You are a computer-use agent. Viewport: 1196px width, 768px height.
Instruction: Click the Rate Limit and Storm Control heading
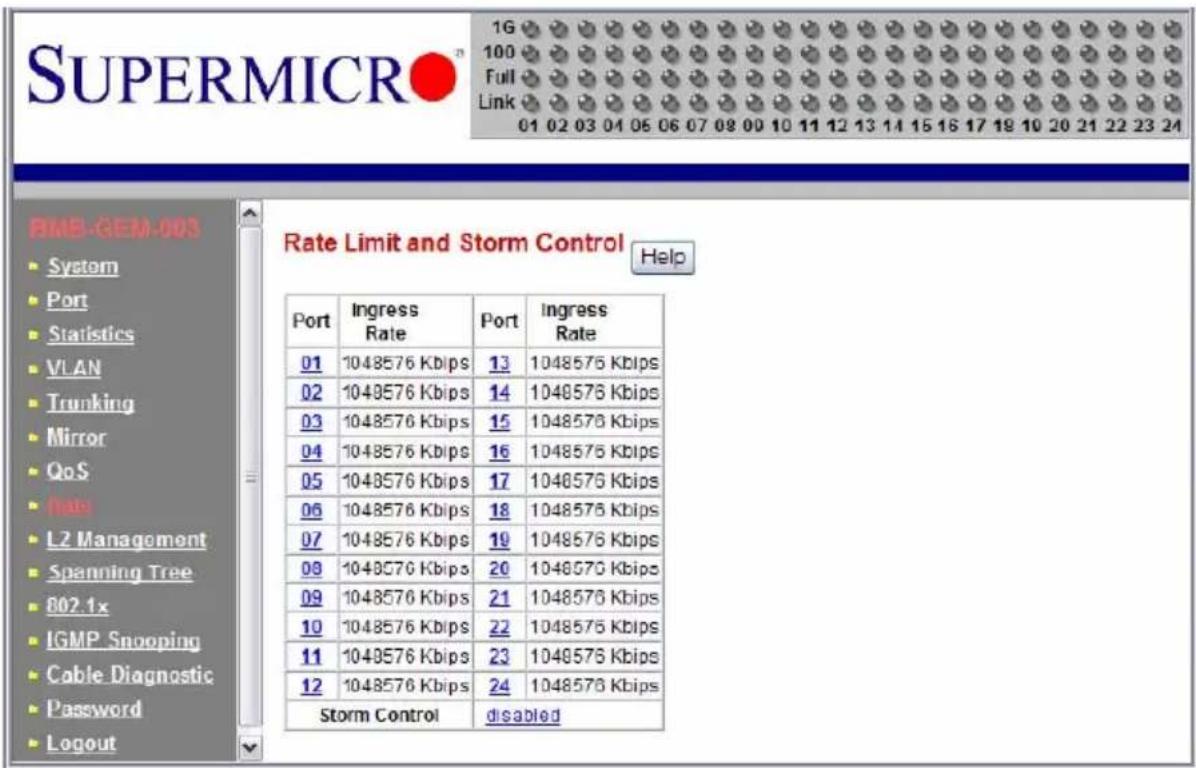pos(454,243)
